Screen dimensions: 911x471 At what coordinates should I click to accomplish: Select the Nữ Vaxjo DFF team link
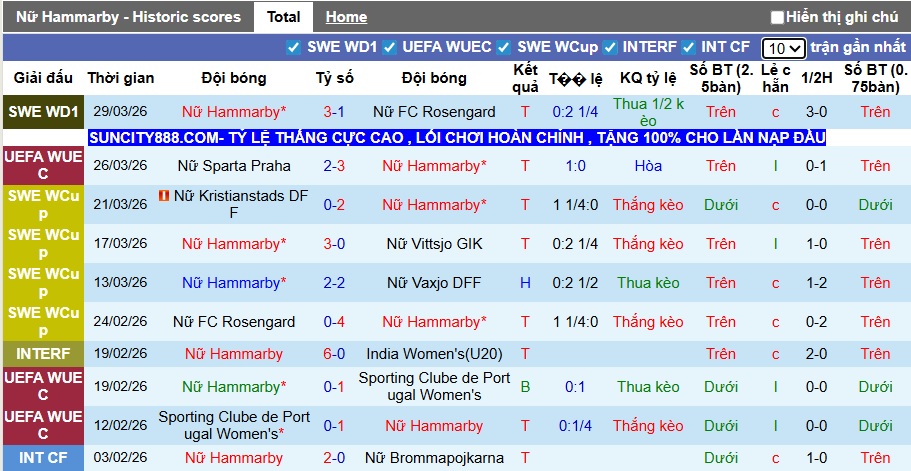pos(434,283)
